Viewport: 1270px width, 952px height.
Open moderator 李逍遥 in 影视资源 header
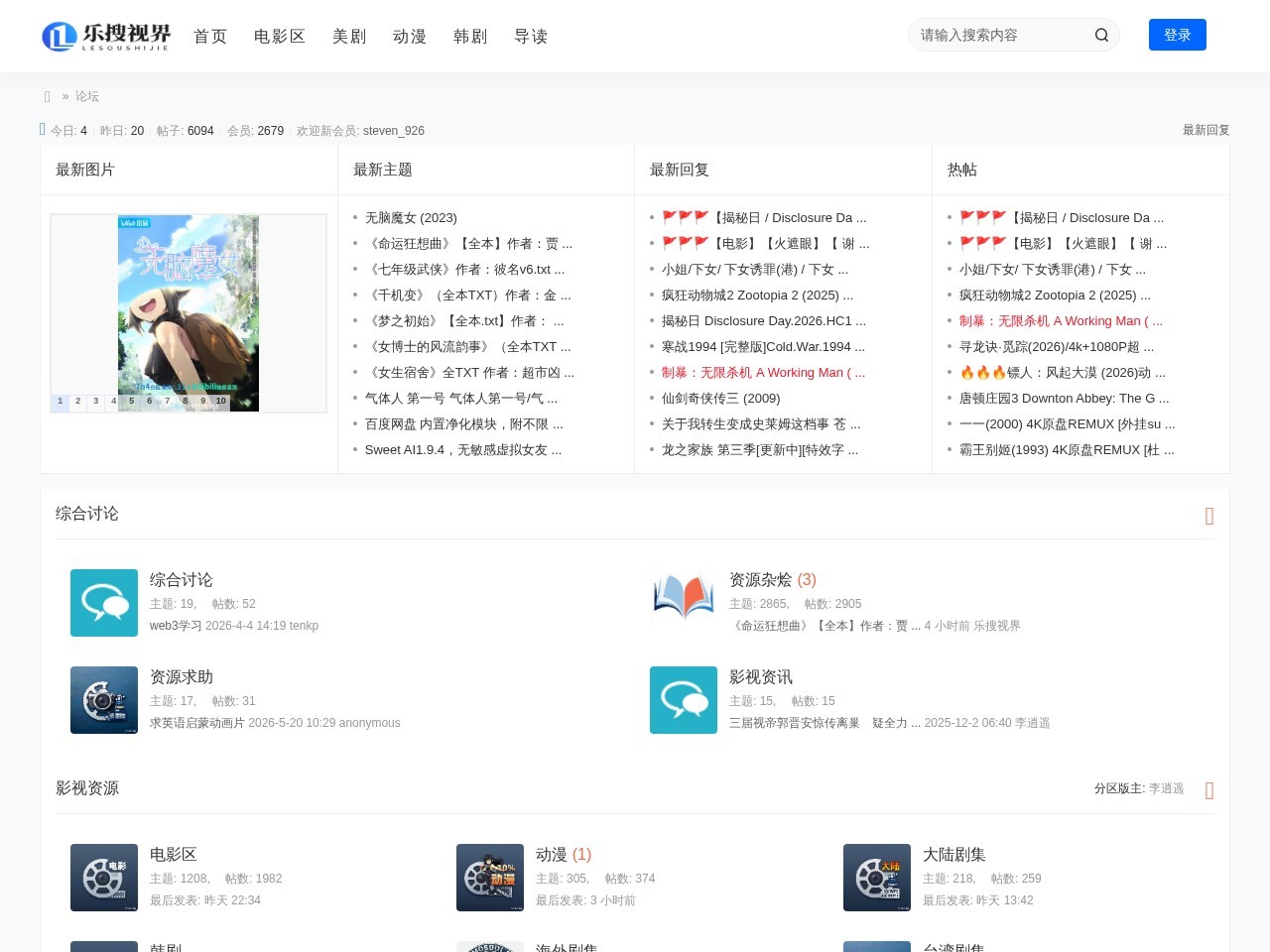[x=1167, y=788]
